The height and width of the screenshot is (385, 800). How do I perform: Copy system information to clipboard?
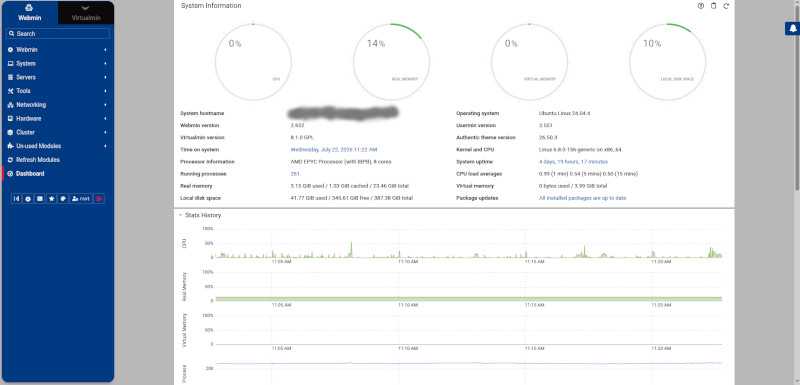coord(713,6)
